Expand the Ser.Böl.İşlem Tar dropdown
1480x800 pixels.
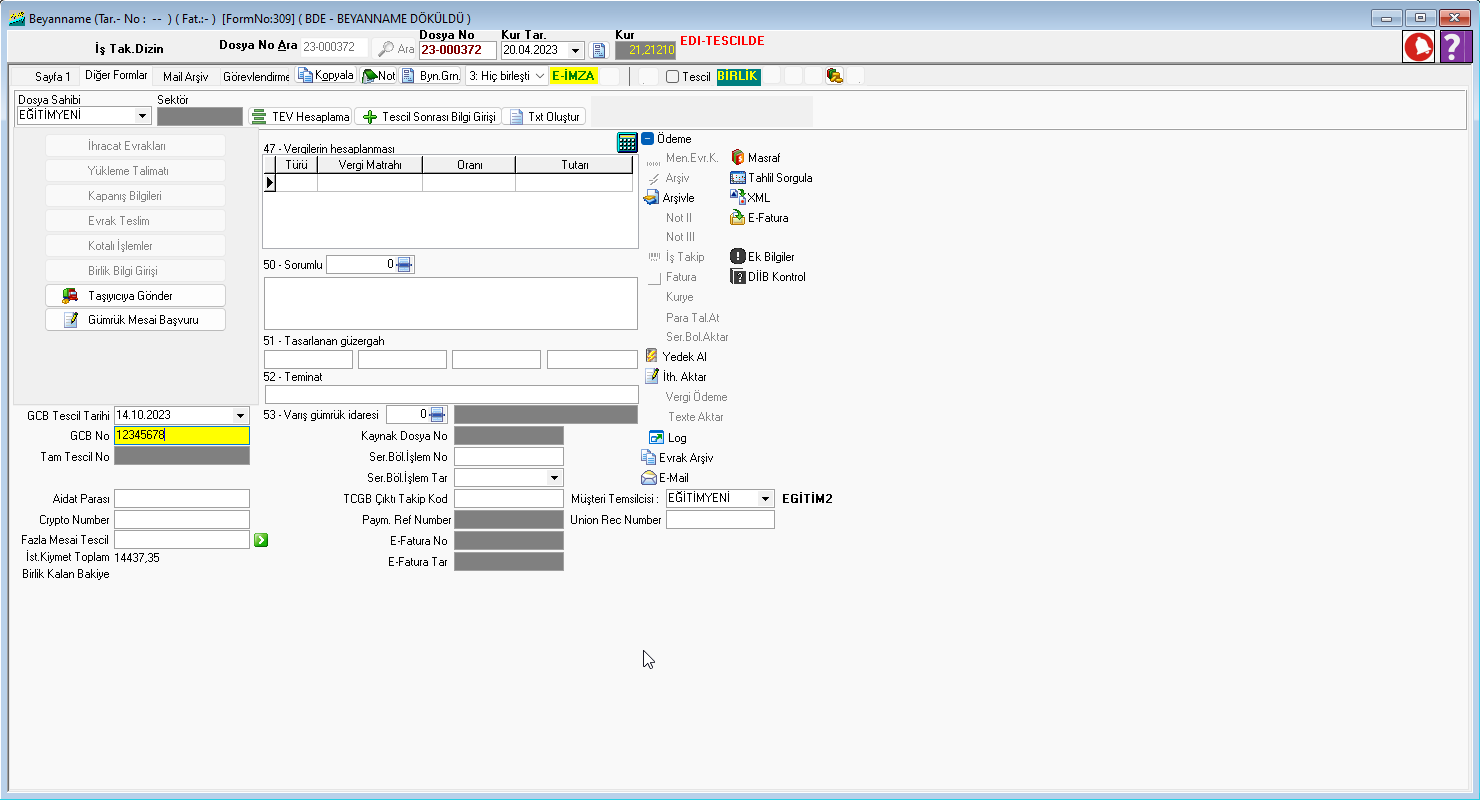pos(555,478)
